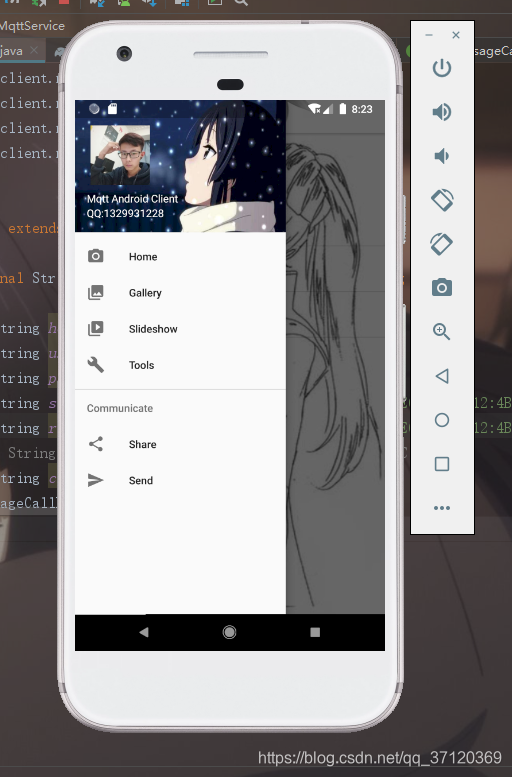Tap the battery icon in status bar
512x777 pixels.
point(342,109)
